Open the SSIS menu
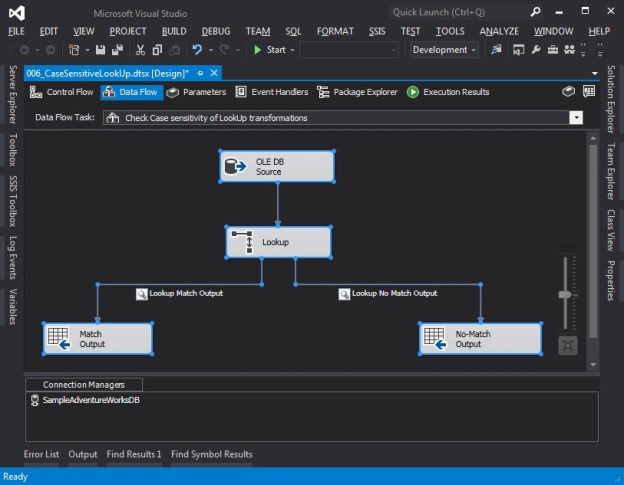The image size is (624, 485). click(x=377, y=31)
